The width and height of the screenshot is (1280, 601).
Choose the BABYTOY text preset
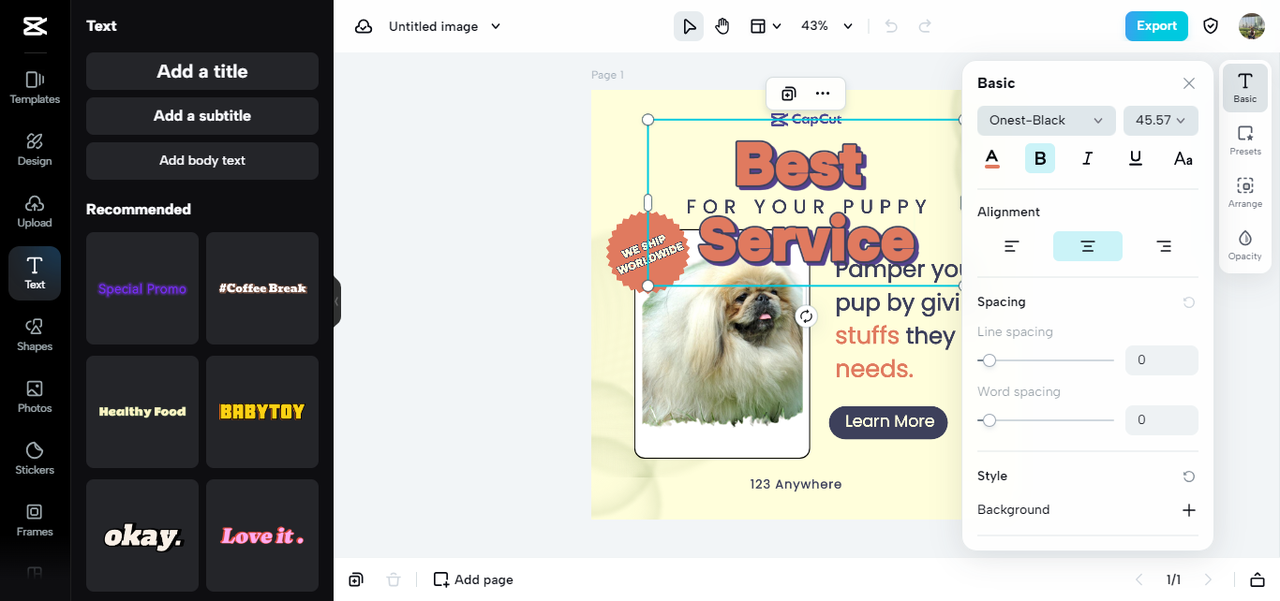[262, 412]
